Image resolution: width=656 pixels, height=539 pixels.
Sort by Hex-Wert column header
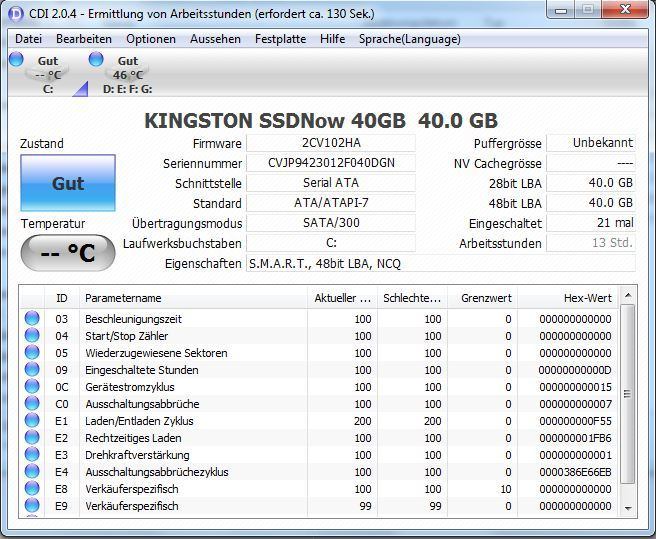click(568, 298)
